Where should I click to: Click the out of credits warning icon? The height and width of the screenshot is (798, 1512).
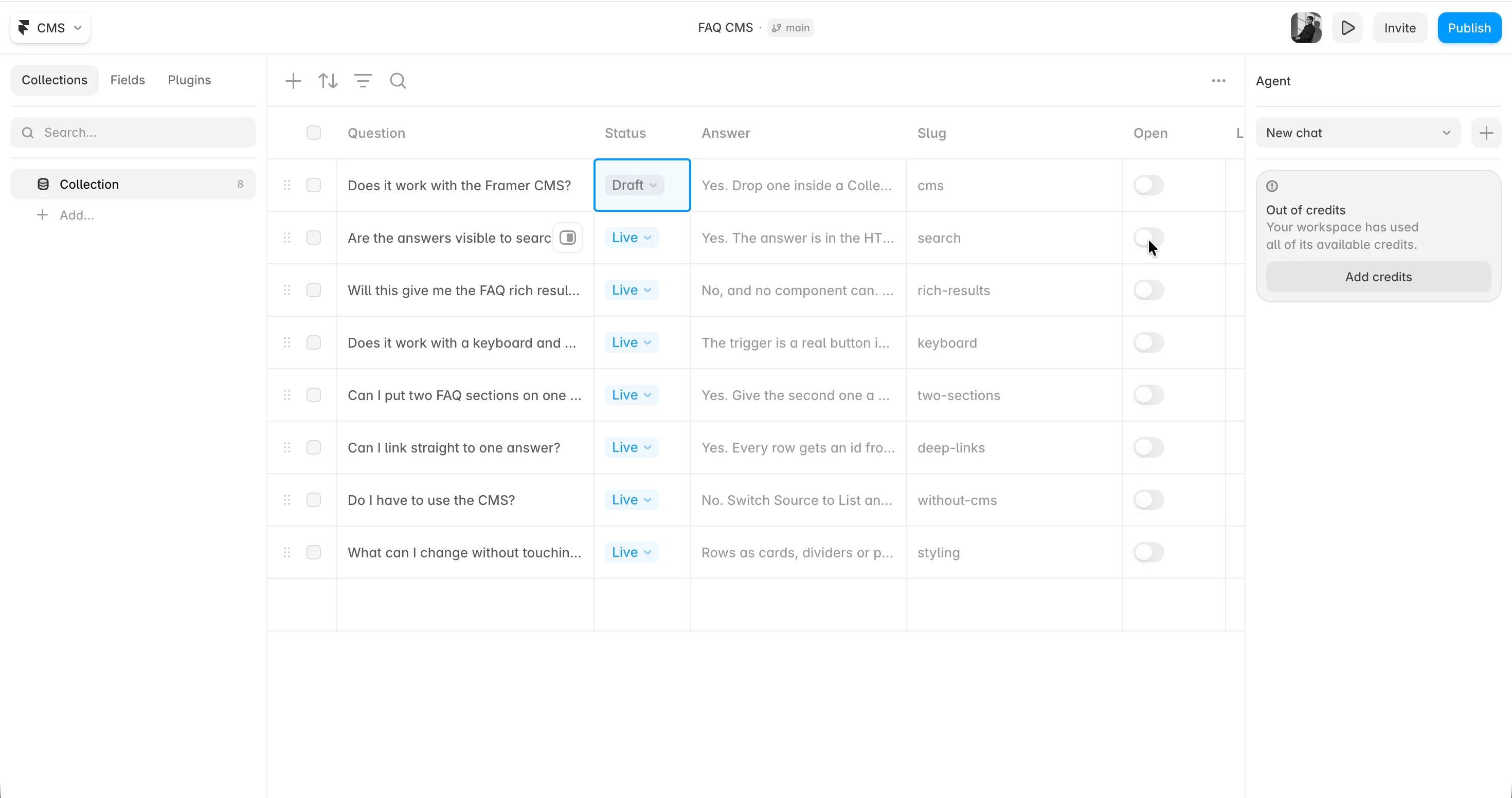tap(1271, 187)
